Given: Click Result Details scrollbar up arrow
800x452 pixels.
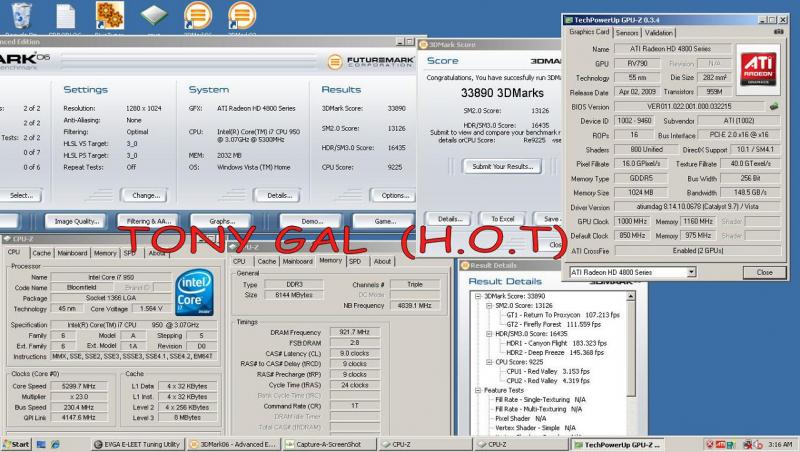Looking at the screenshot, I should 631,296.
